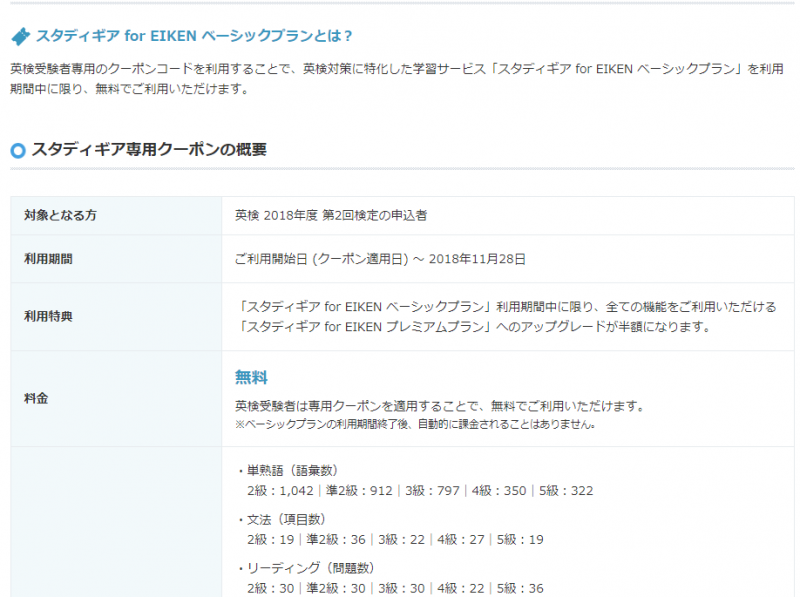The height and width of the screenshot is (597, 800).
Task: Select the value 5級：36
Action: [x=520, y=589]
